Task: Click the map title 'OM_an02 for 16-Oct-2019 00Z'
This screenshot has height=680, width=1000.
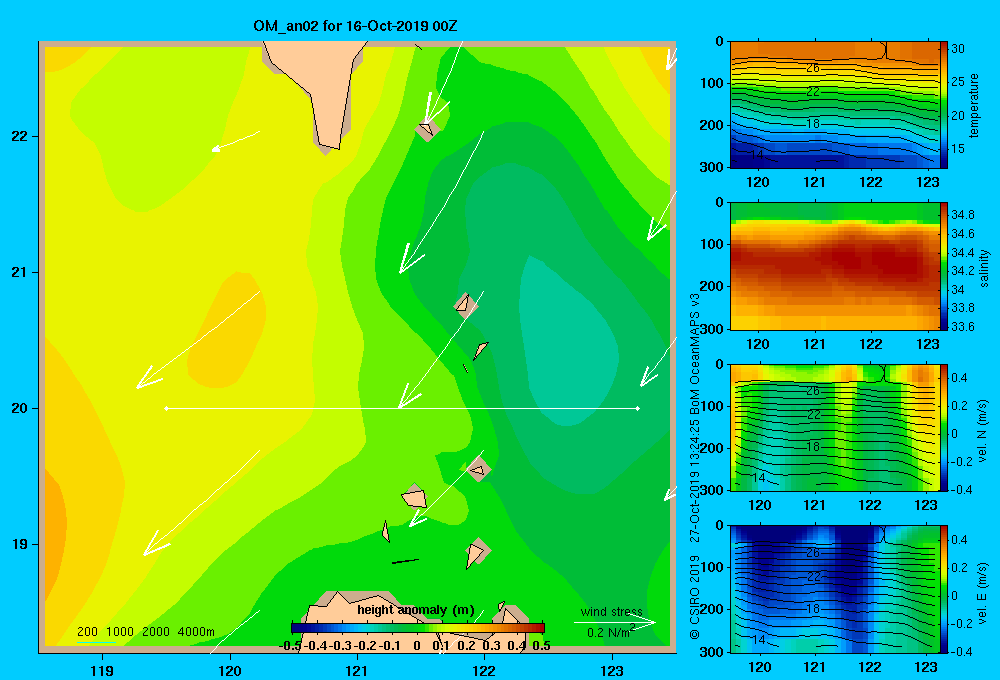Action: [355, 26]
